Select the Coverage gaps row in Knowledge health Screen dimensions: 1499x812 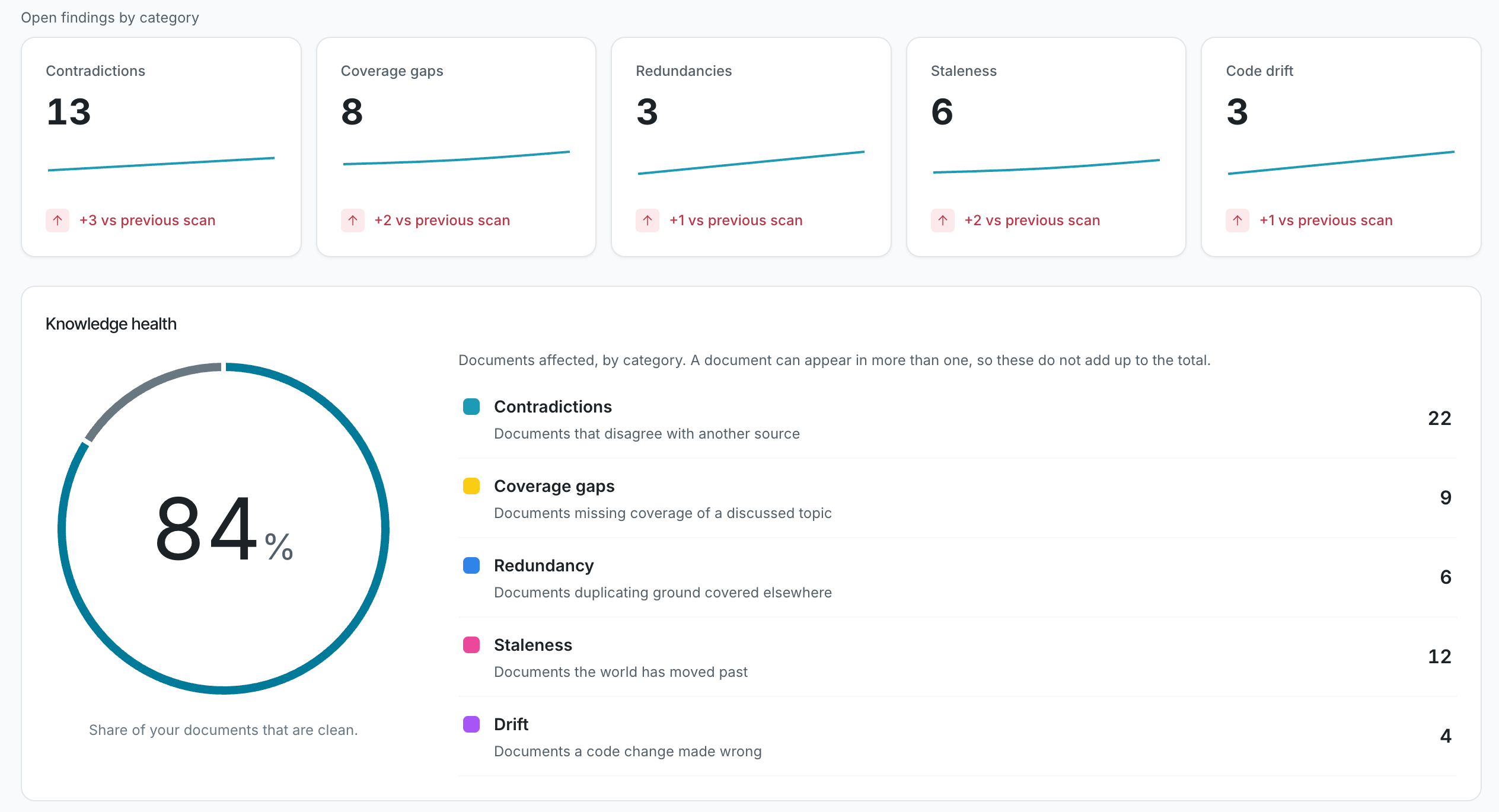pos(957,498)
